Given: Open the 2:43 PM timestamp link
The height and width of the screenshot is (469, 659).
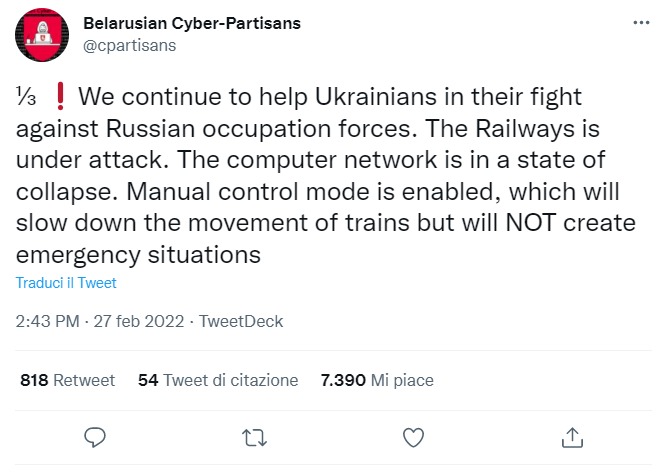Looking at the screenshot, I should [47, 322].
